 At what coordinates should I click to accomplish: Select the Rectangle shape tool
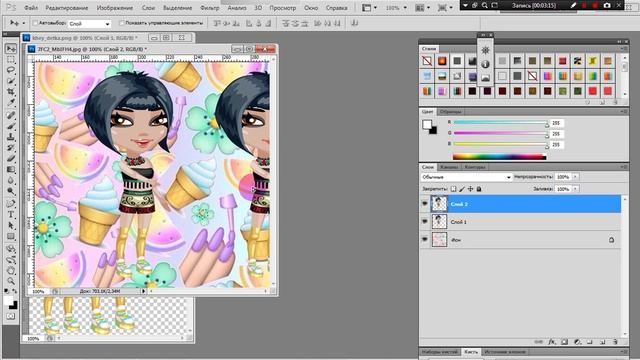tap(11, 236)
